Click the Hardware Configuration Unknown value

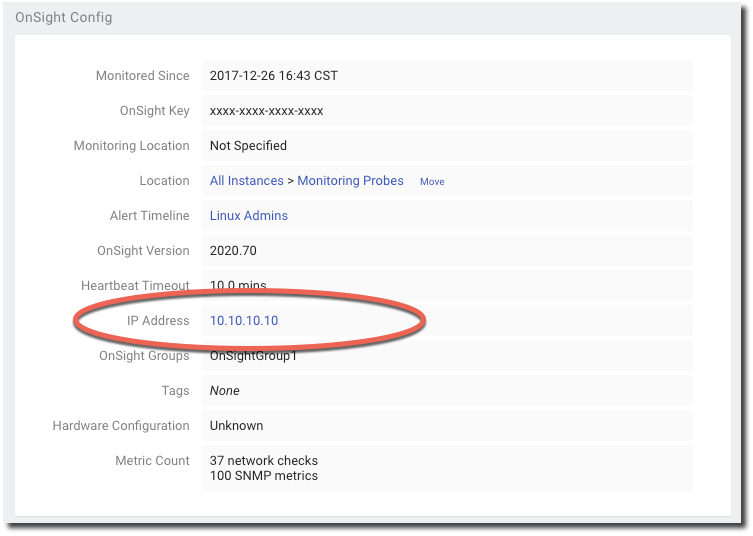[236, 426]
